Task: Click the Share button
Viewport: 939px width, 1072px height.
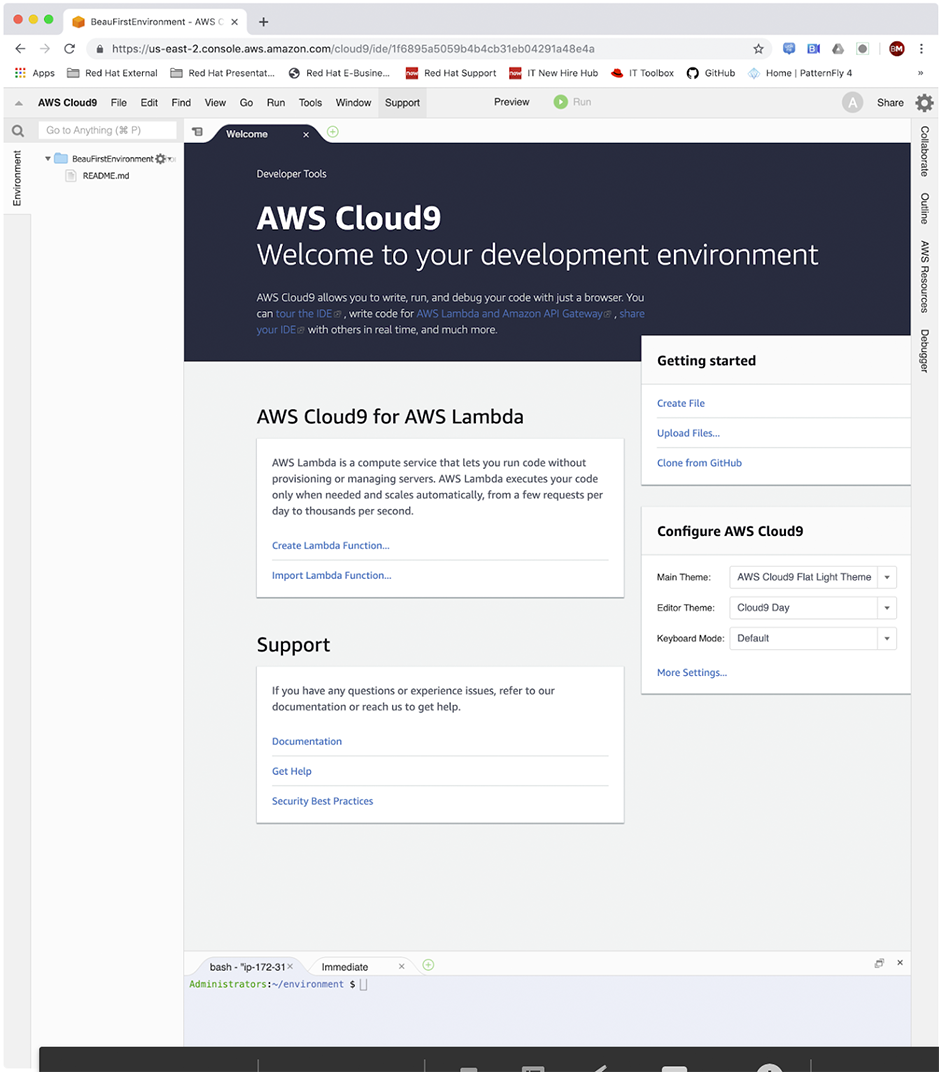Action: pyautogui.click(x=890, y=102)
